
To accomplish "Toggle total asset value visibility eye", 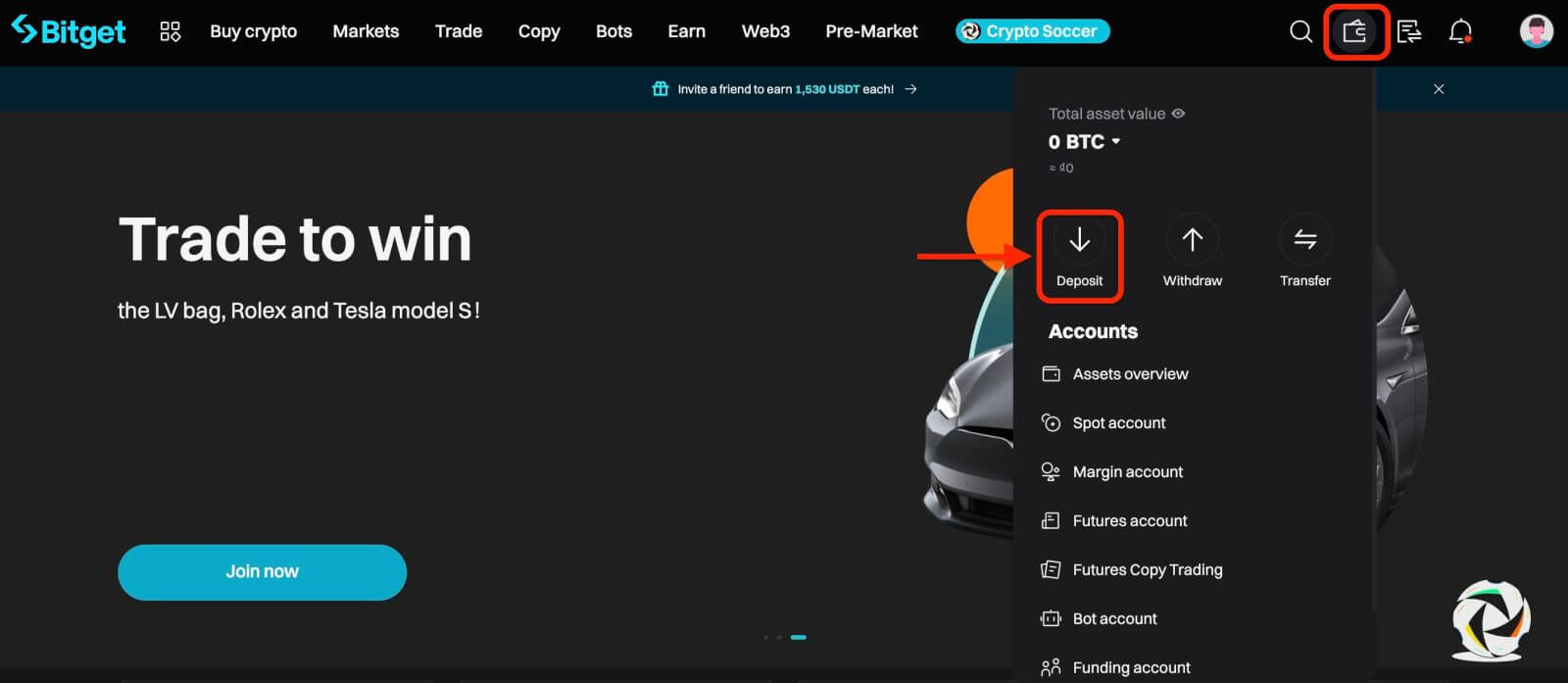I will [1178, 114].
